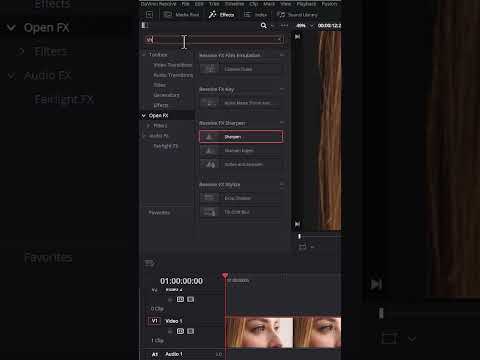This screenshot has width=480, height=360.
Task: Click the expand-panel icon left of Media Pool
Action: click(x=149, y=15)
